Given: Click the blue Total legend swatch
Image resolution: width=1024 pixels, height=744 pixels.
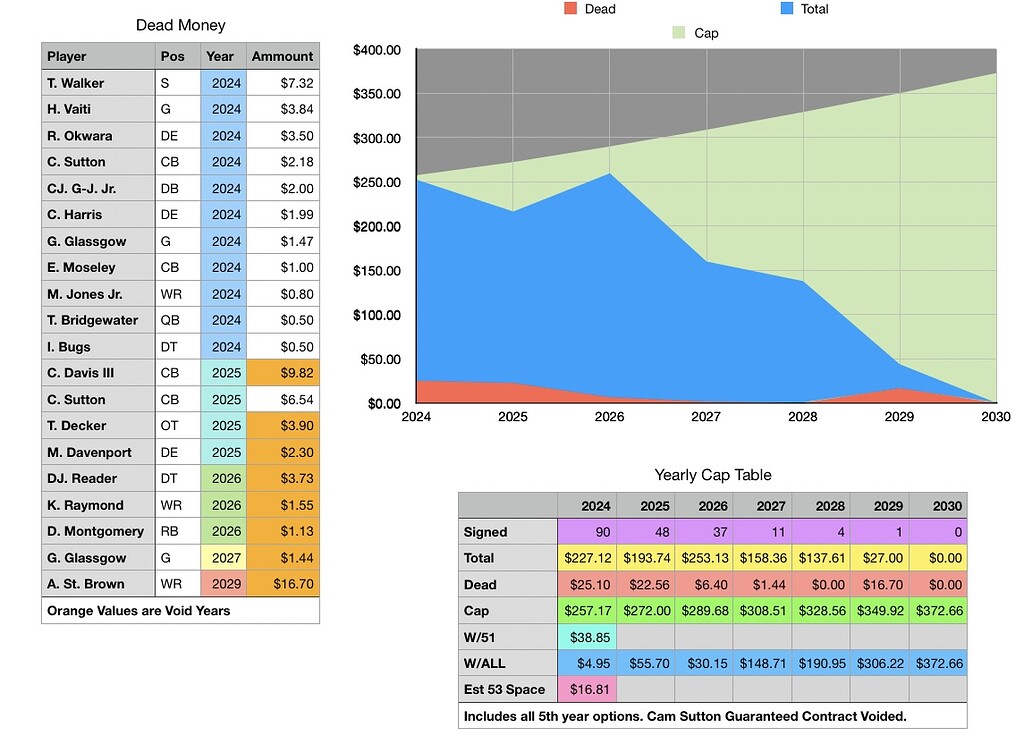Looking at the screenshot, I should point(787,9).
